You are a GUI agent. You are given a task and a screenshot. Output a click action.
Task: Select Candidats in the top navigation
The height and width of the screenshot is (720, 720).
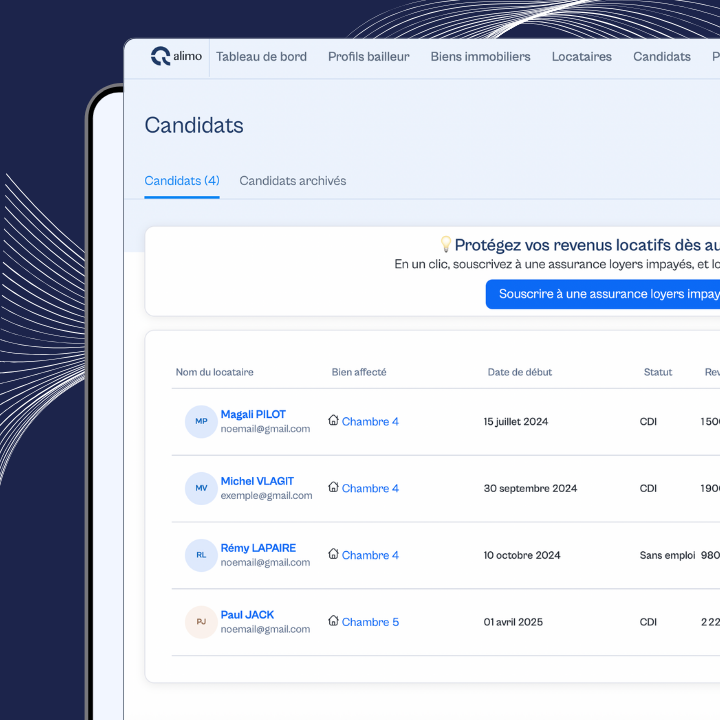click(661, 57)
